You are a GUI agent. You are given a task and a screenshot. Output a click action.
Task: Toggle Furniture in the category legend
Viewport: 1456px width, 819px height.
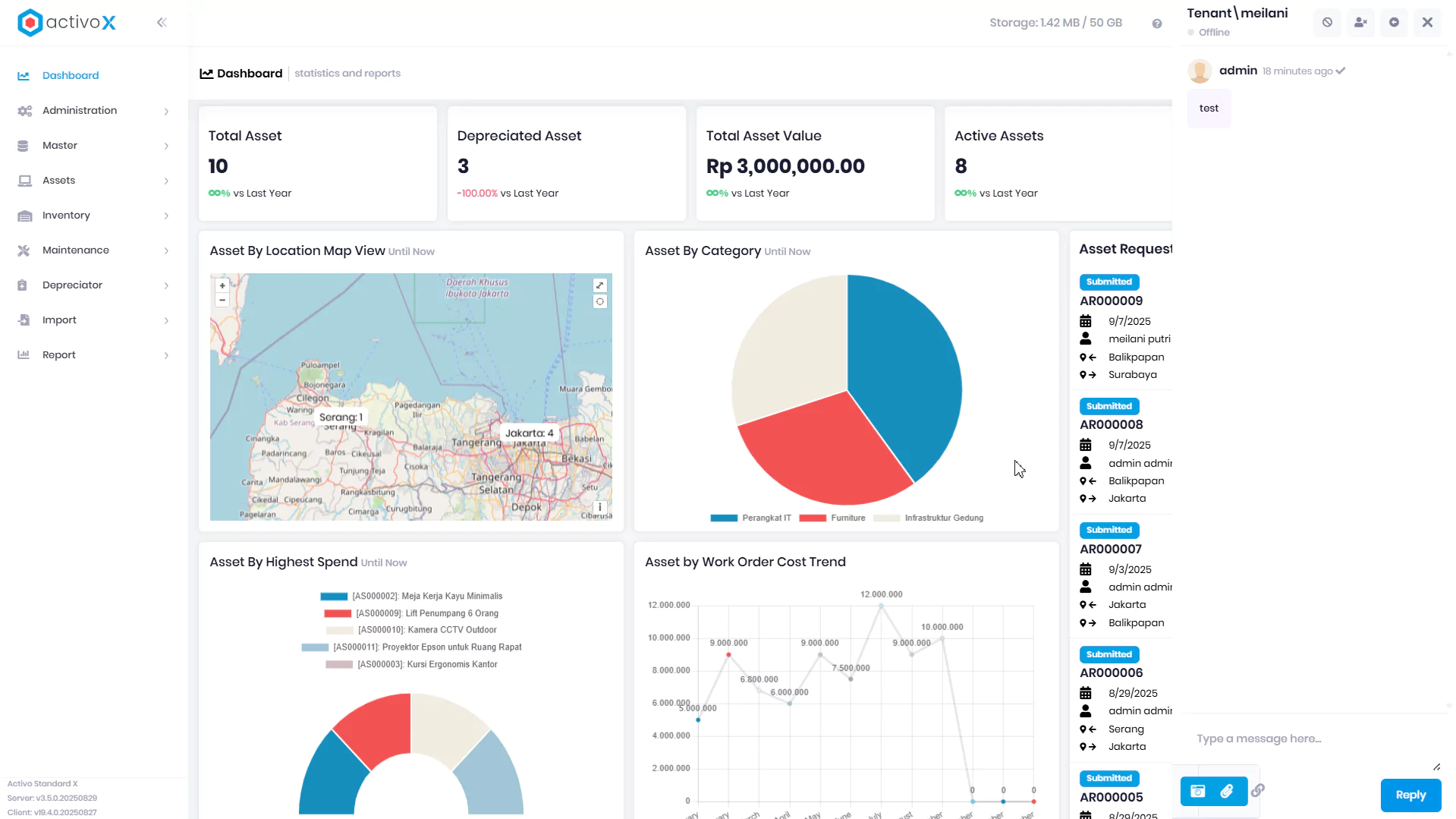coord(832,518)
